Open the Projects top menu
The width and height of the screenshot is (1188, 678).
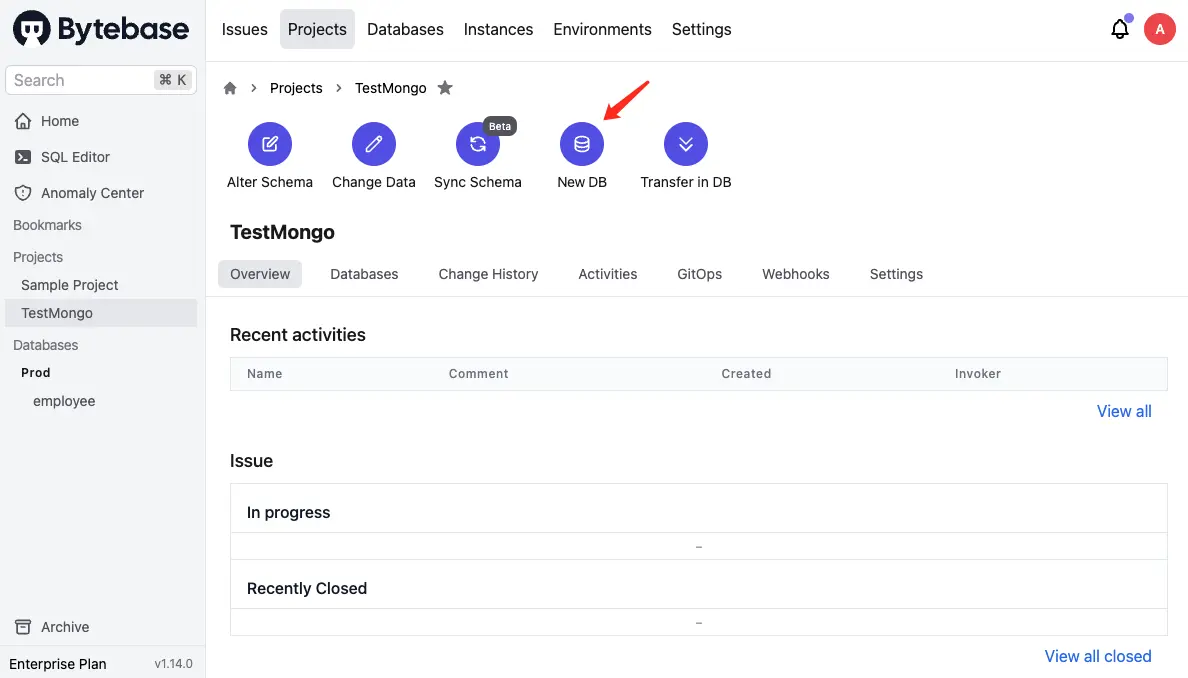(x=317, y=30)
